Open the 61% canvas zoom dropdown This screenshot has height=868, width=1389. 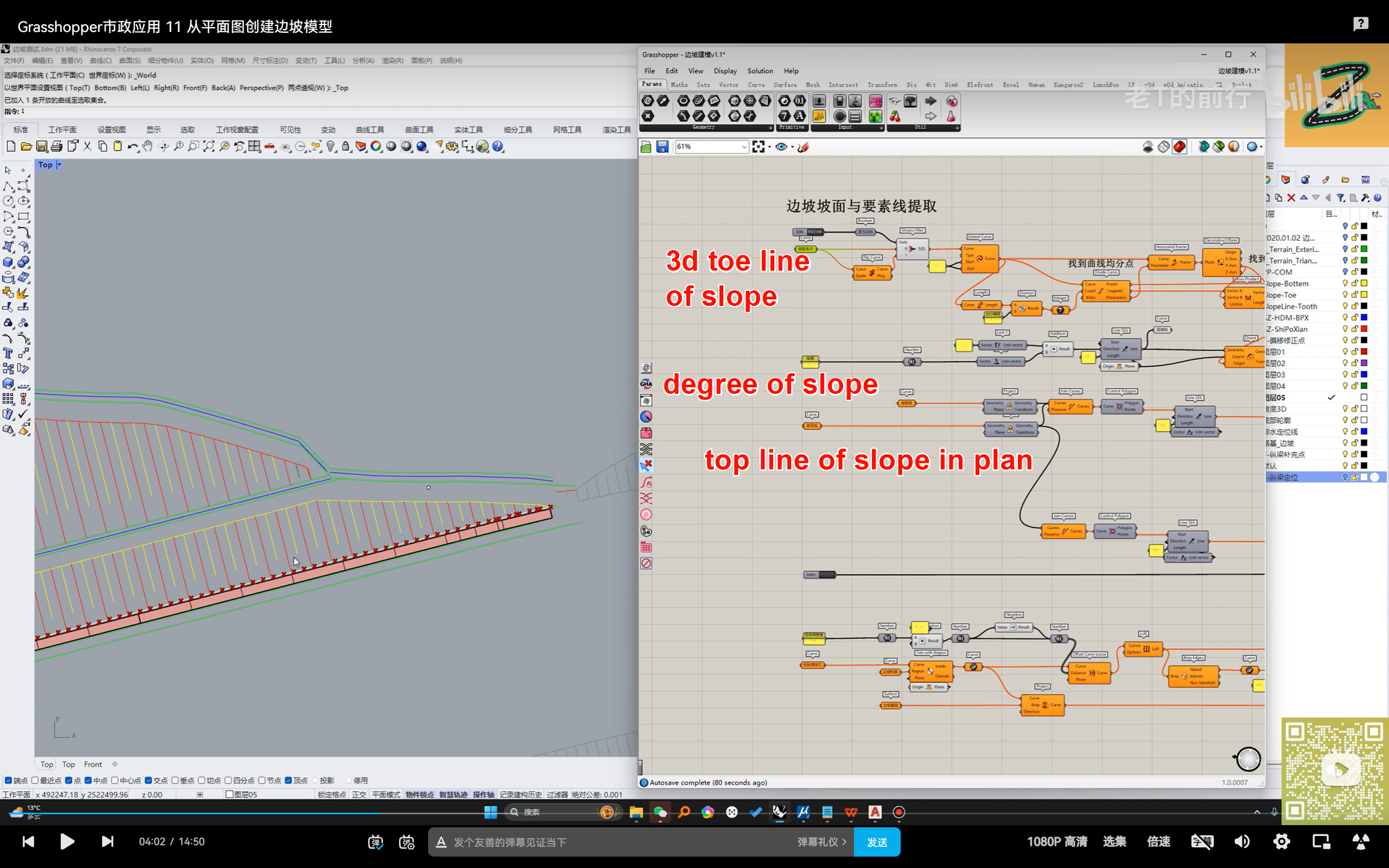[x=744, y=147]
